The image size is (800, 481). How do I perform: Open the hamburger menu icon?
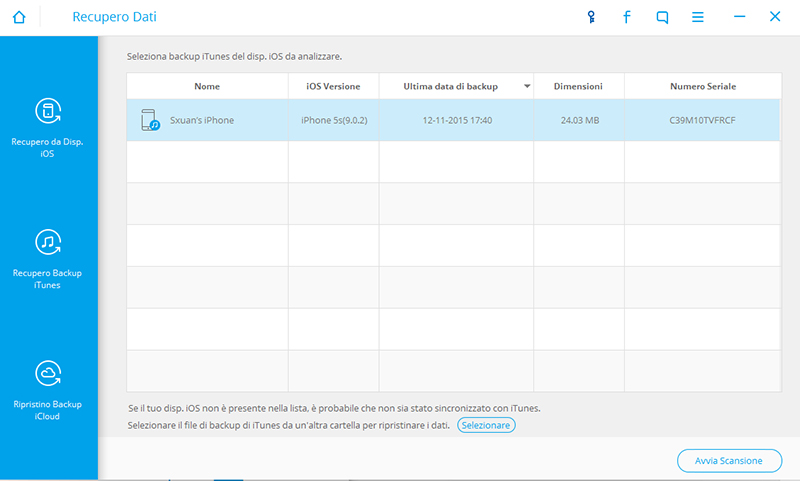pyautogui.click(x=698, y=17)
